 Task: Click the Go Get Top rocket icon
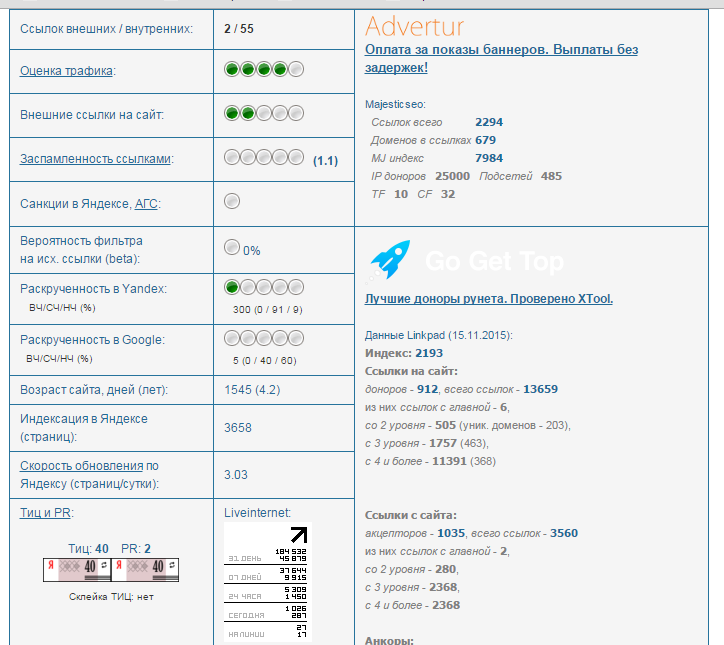click(389, 260)
